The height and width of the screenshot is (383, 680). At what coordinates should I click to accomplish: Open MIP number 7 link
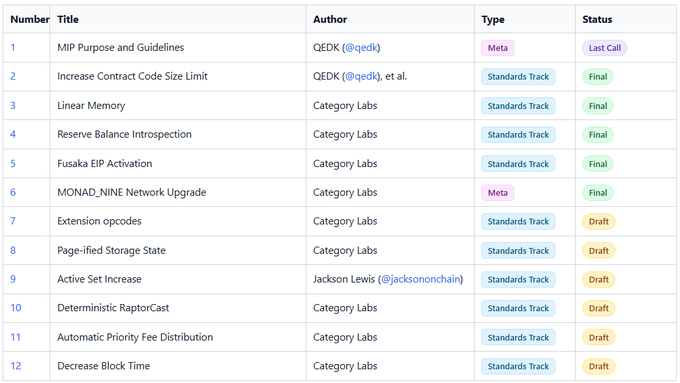(13, 221)
